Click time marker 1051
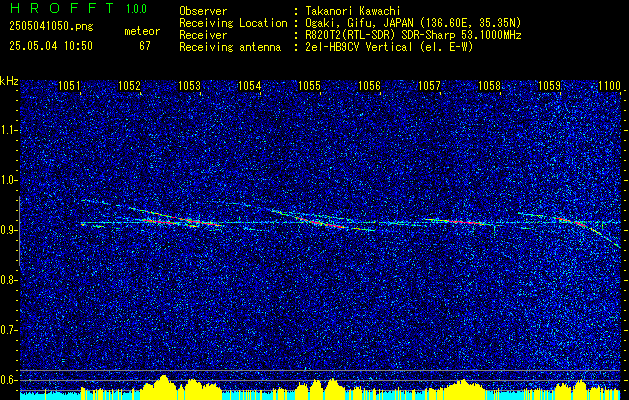Viewport: 629px width, 400px height. pos(69,85)
